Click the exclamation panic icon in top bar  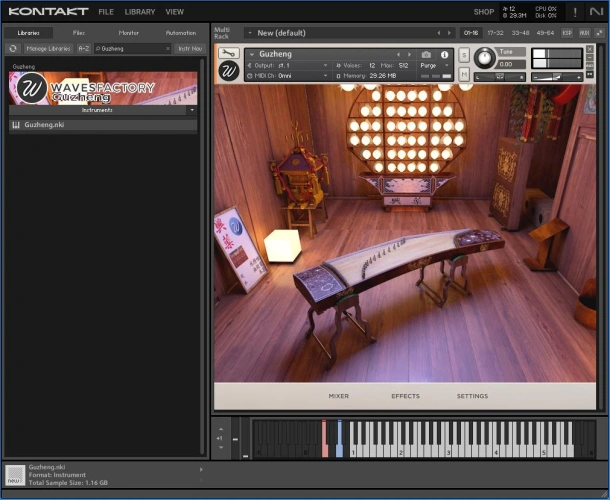click(574, 12)
